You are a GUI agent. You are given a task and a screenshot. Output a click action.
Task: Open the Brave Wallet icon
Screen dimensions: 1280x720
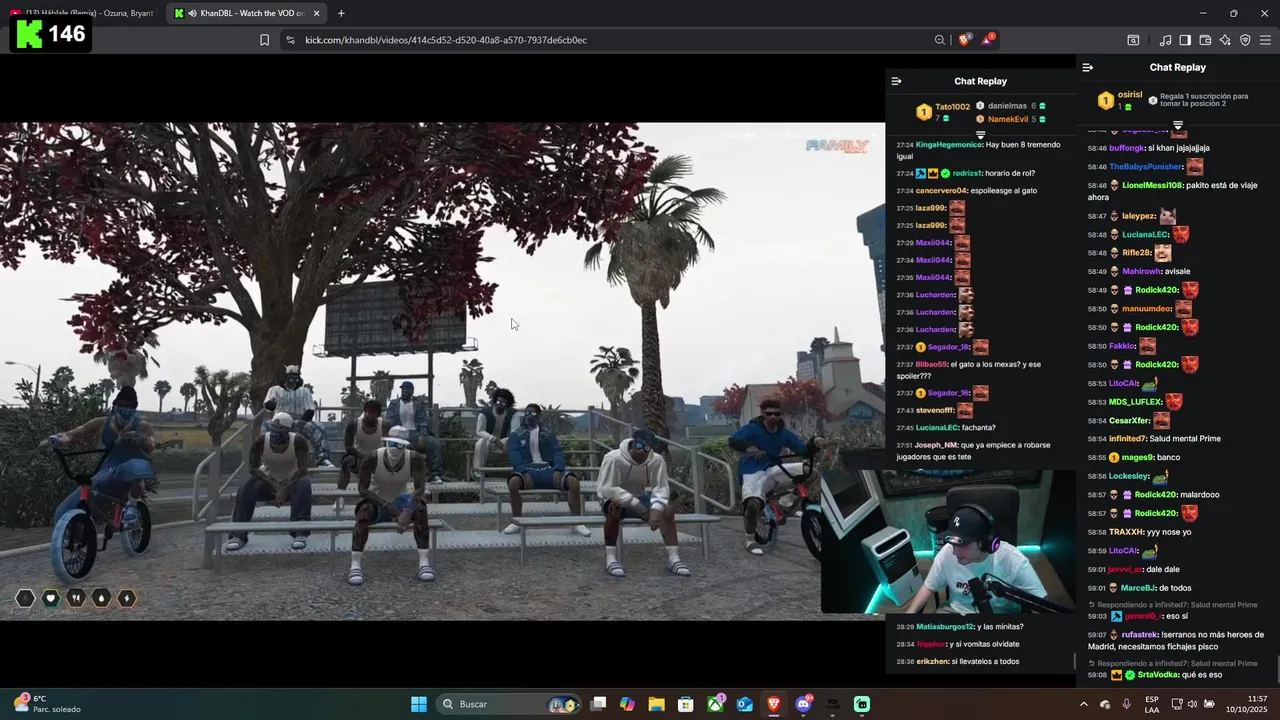[1205, 40]
